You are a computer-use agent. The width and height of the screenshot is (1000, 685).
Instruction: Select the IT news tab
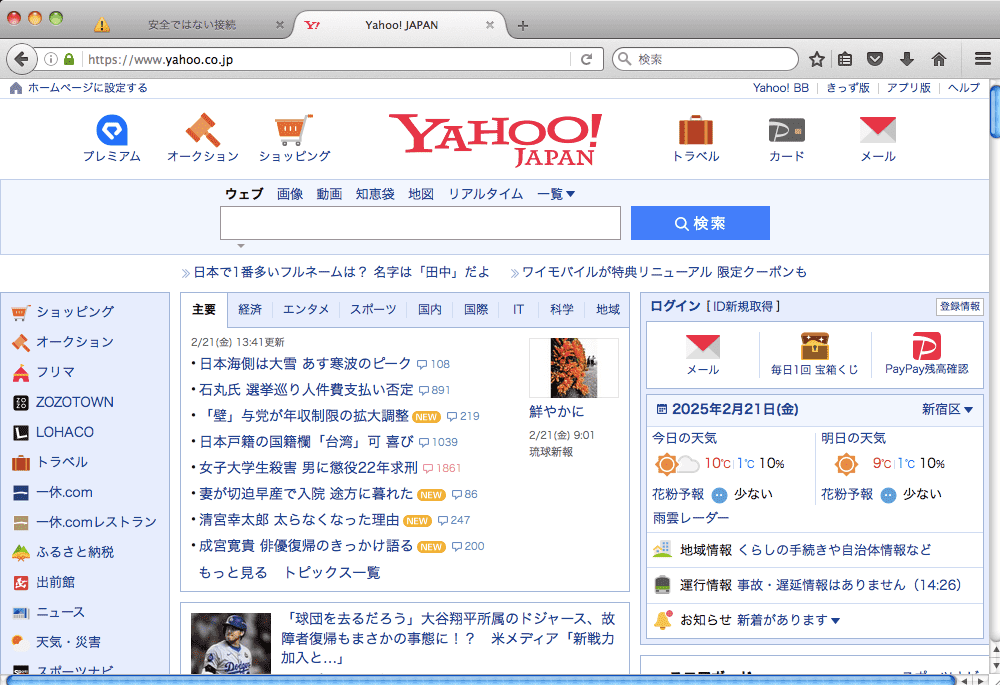518,309
